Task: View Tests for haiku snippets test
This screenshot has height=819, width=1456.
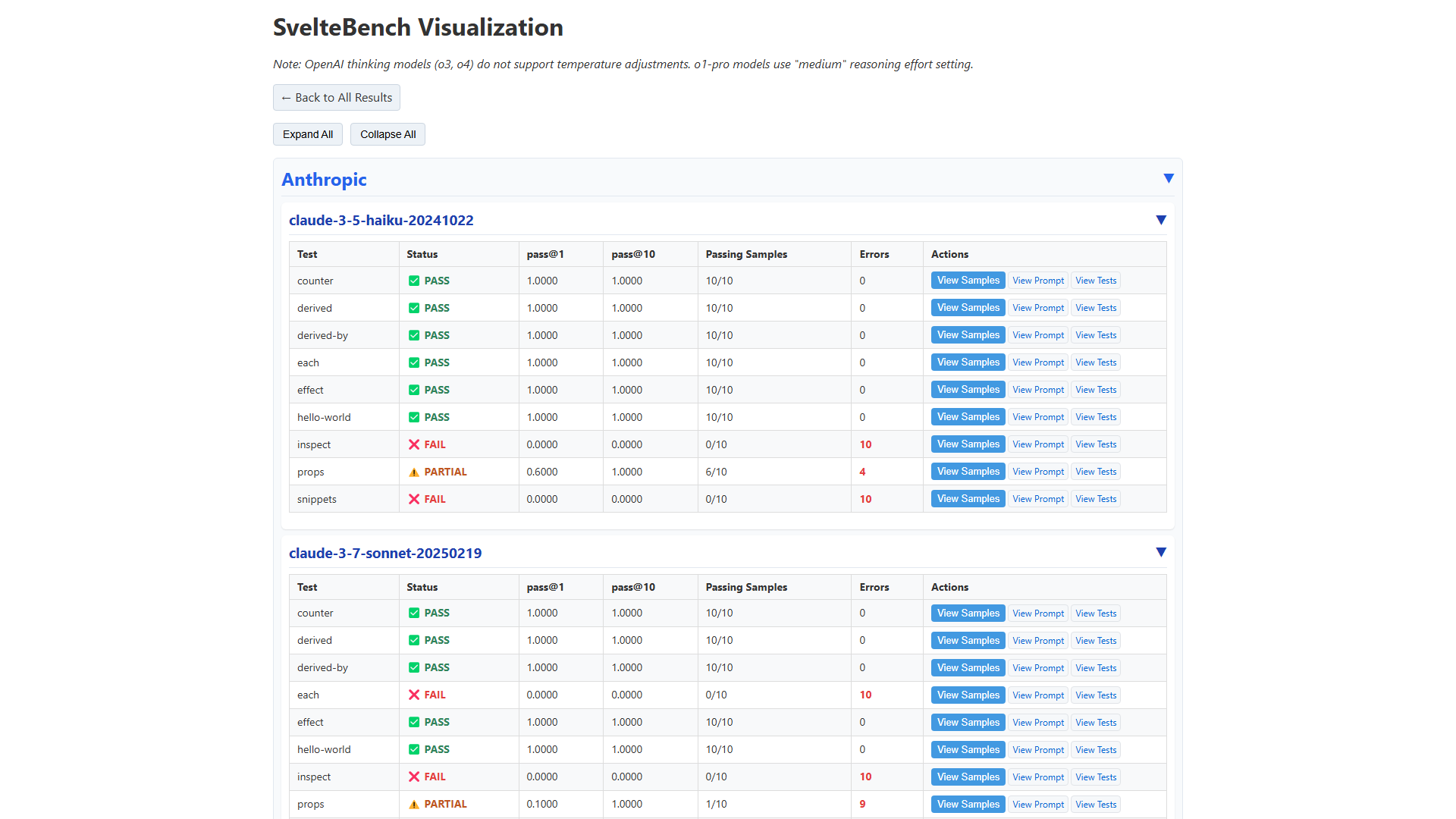Action: coord(1095,499)
